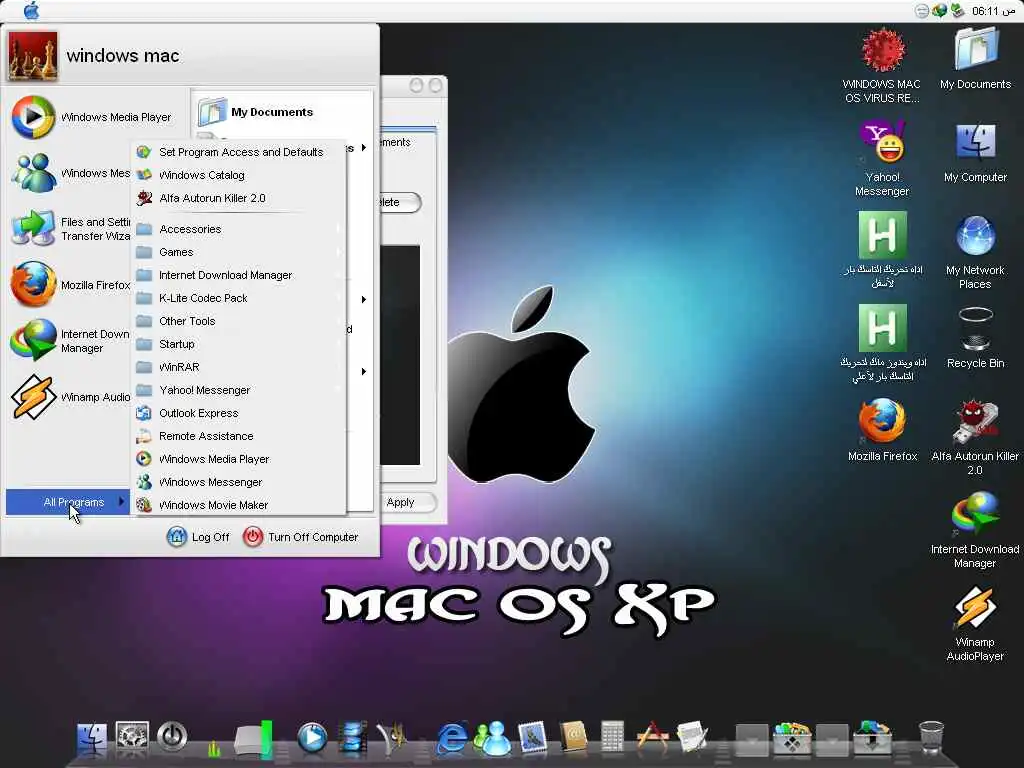1024x768 pixels.
Task: Click the blue play media icon in dock
Action: (x=312, y=738)
